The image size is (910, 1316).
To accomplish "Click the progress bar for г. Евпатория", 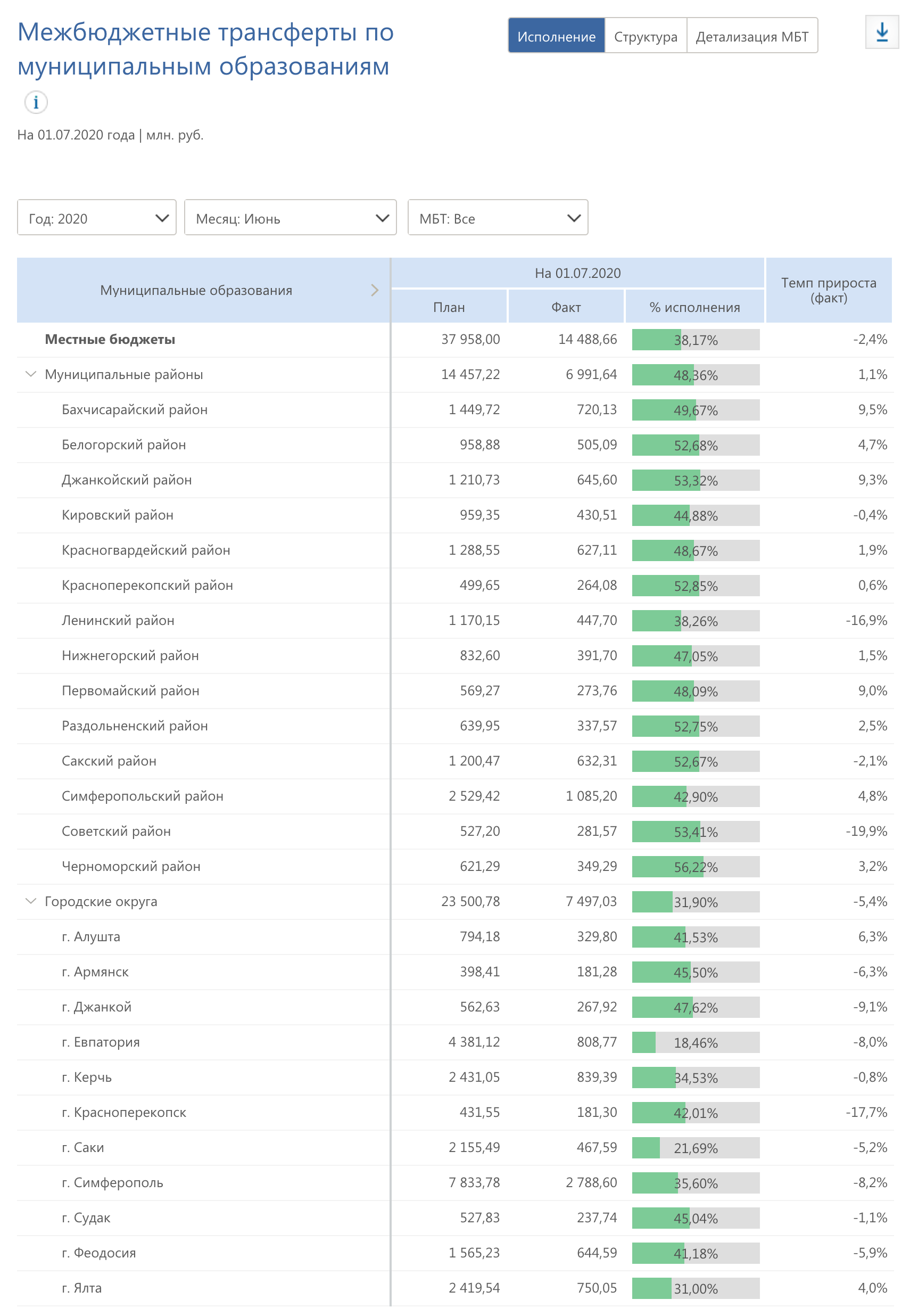I will point(696,1043).
